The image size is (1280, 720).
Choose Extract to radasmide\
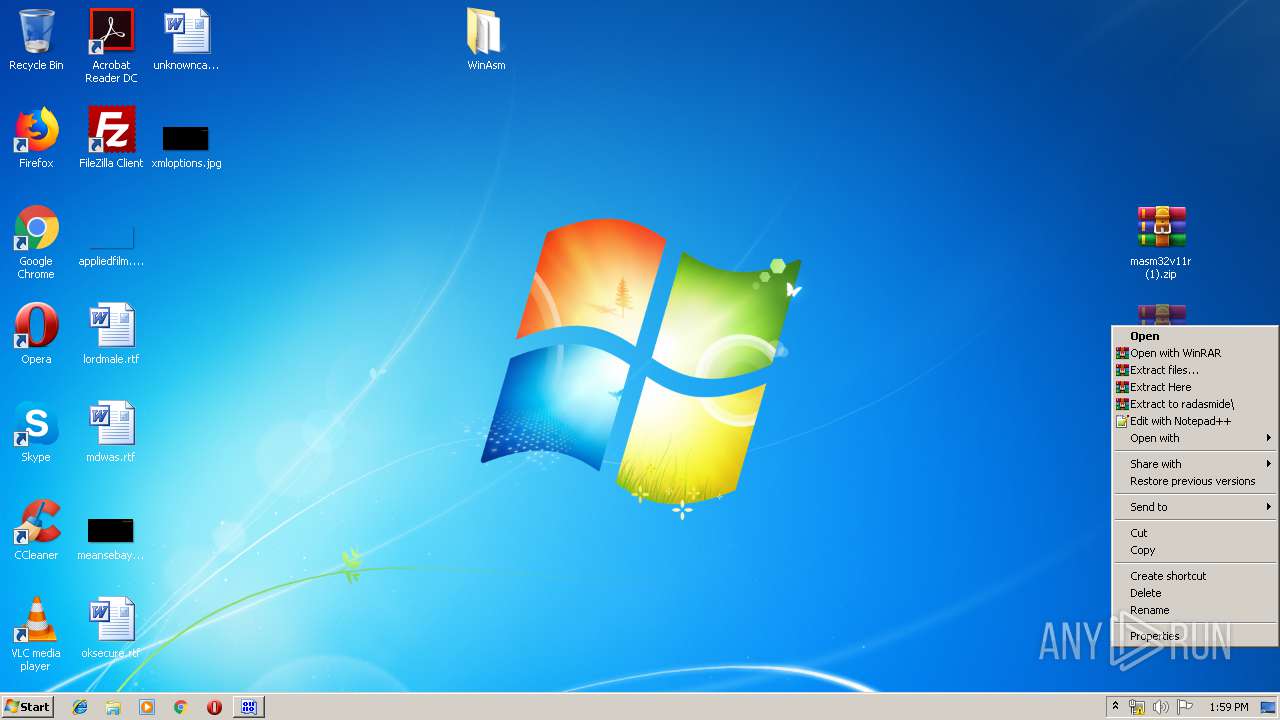pyautogui.click(x=1195, y=404)
